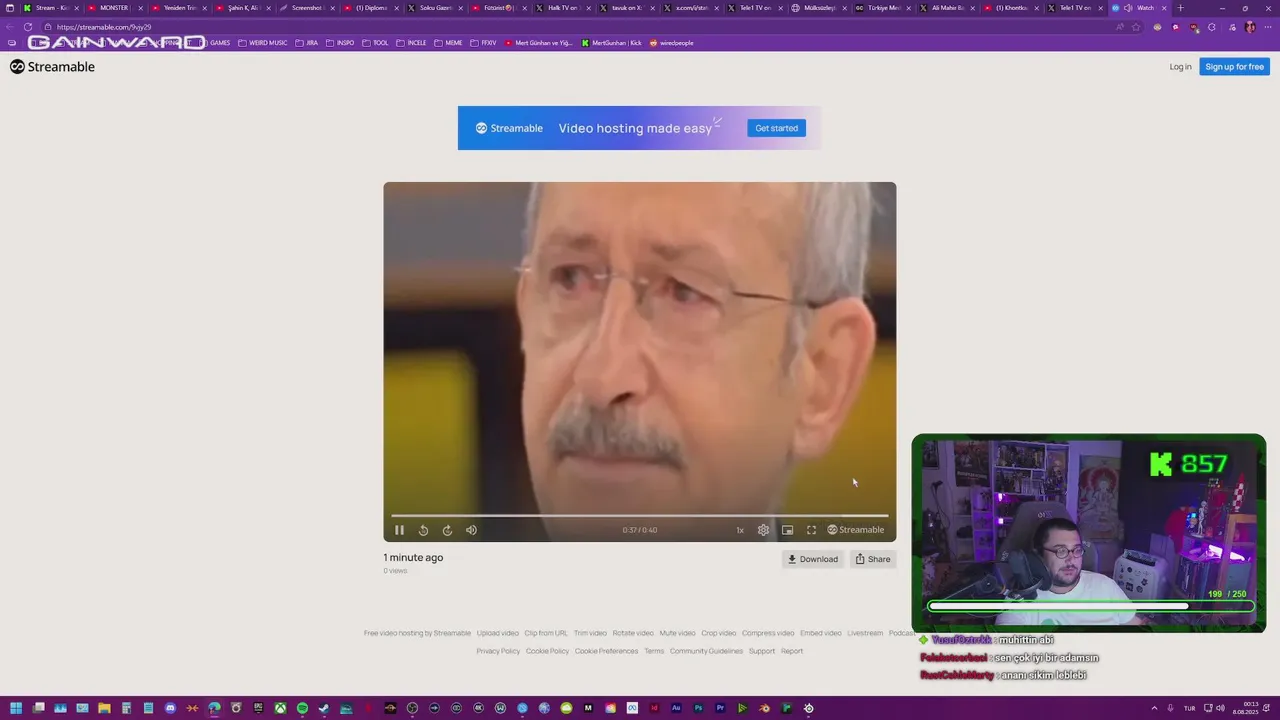Click Sign up for free button
1280x720 pixels.
point(1234,67)
